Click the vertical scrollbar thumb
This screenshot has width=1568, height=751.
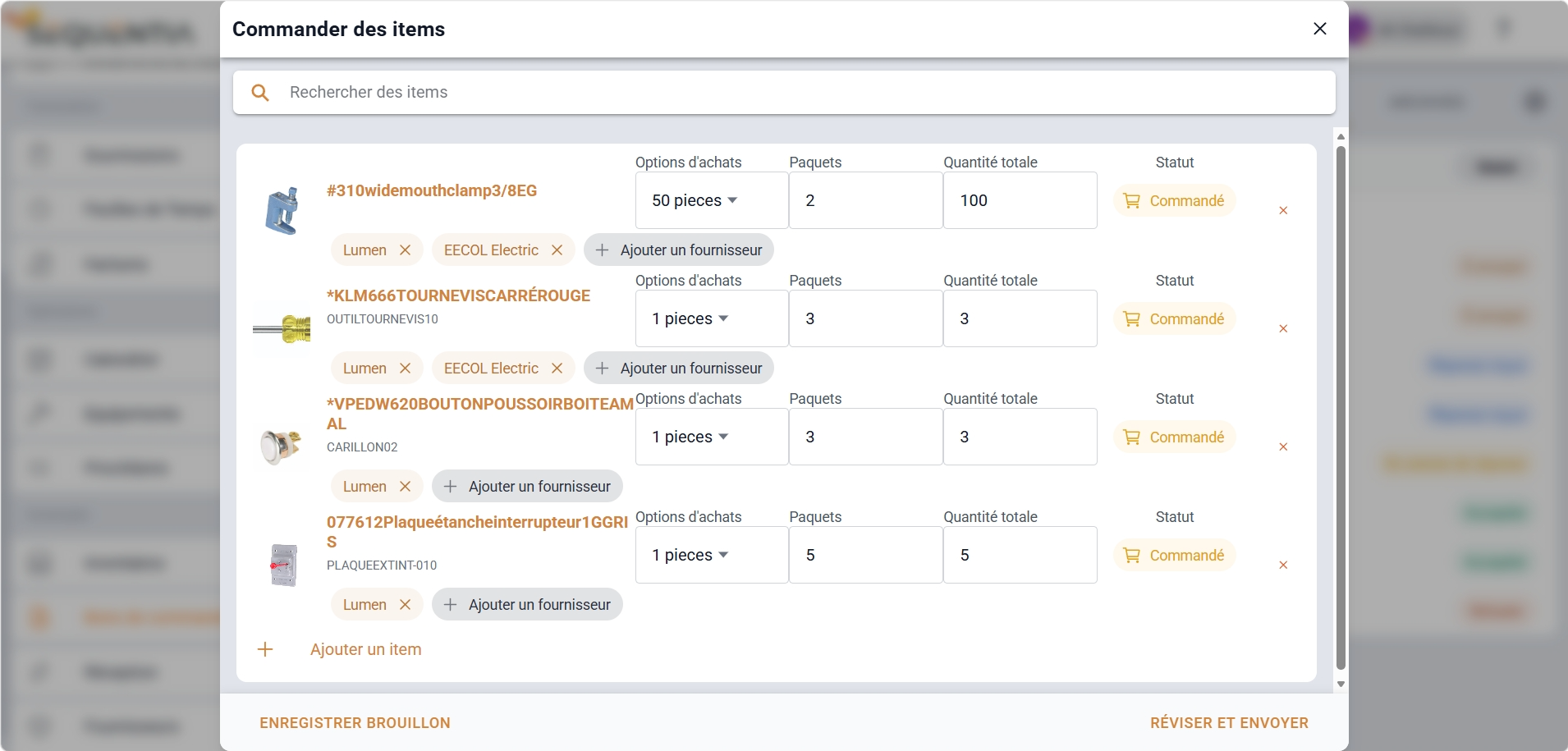point(1341,408)
